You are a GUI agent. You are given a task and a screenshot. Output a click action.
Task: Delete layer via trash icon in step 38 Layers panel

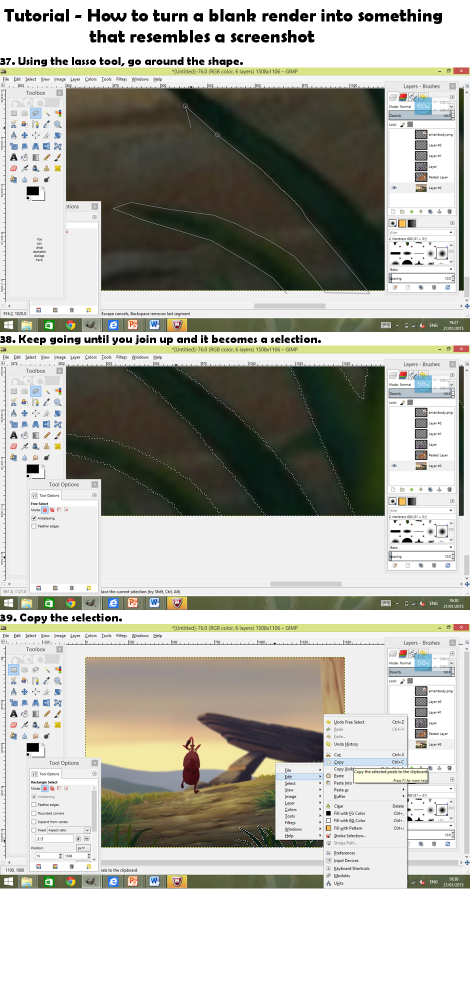click(450, 489)
